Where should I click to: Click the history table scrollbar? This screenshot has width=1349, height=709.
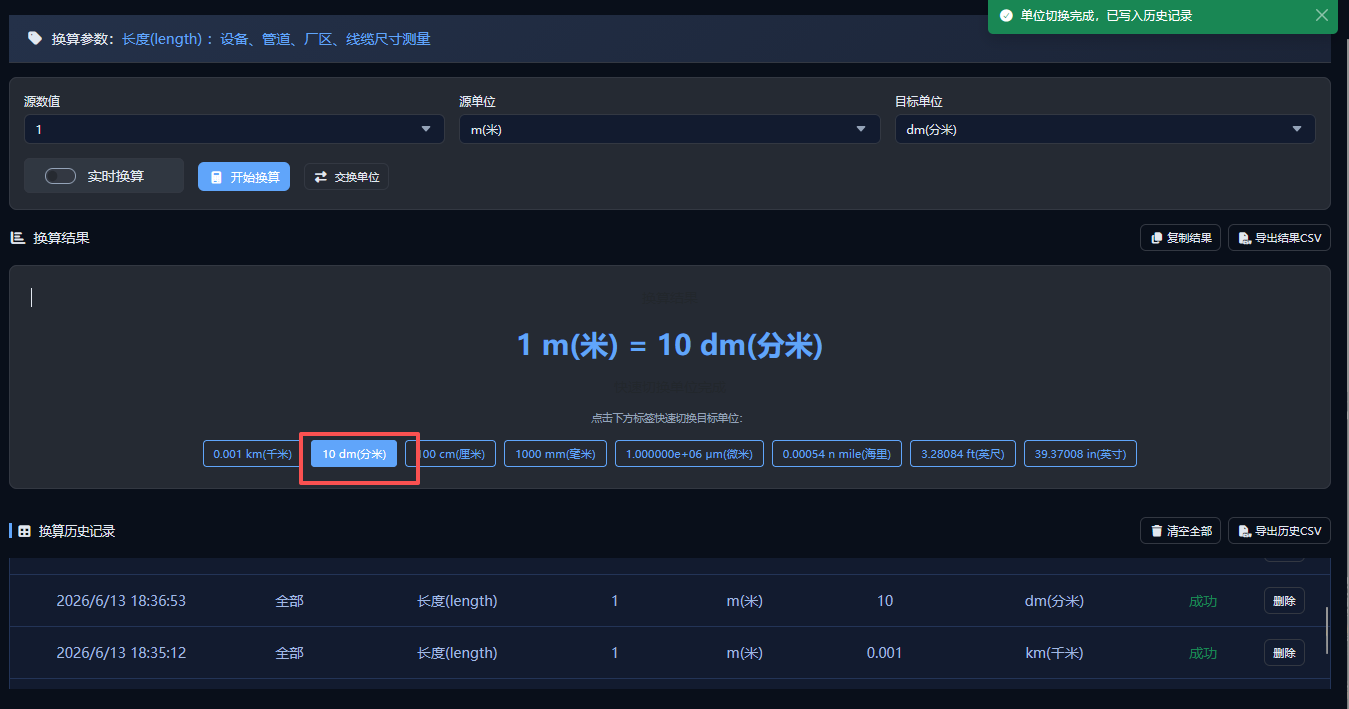[1327, 630]
